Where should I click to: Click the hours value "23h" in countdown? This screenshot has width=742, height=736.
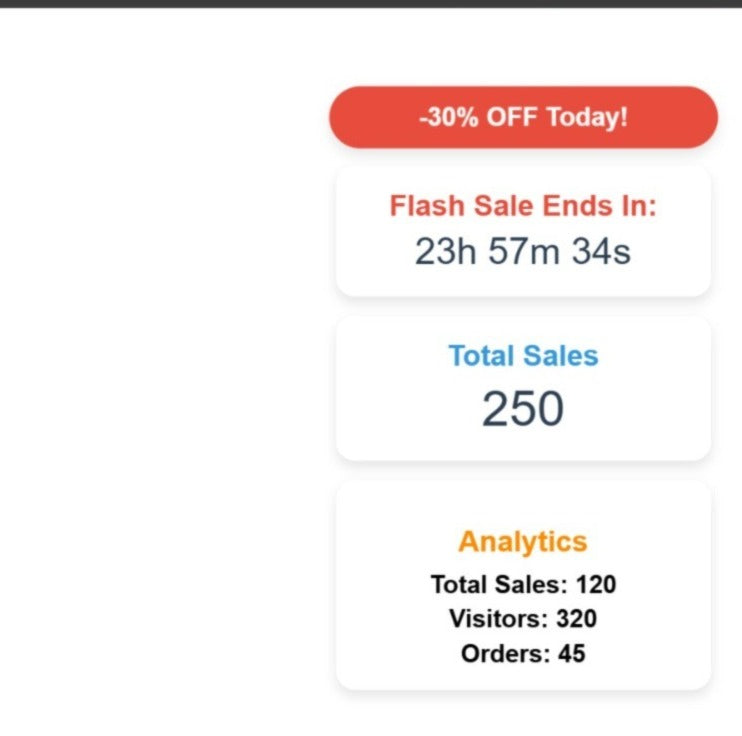click(446, 252)
